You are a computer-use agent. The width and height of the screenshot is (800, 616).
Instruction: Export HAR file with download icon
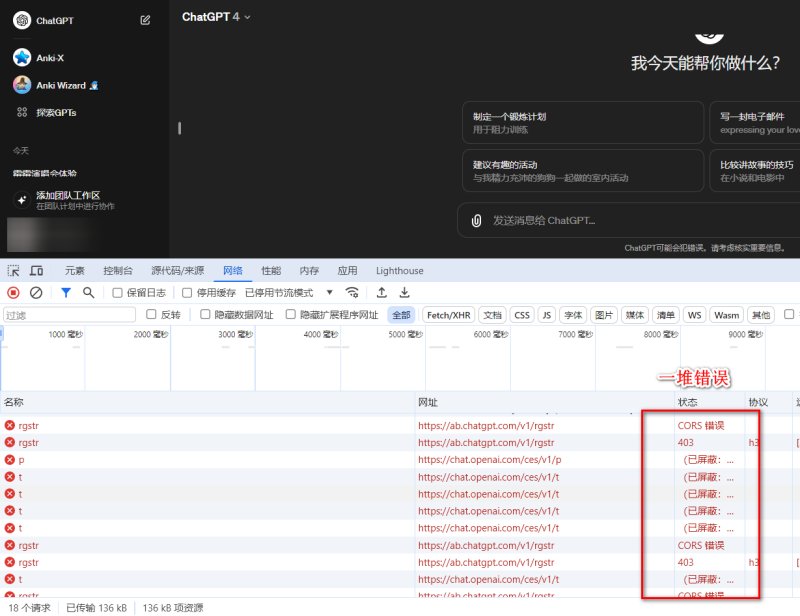click(405, 292)
